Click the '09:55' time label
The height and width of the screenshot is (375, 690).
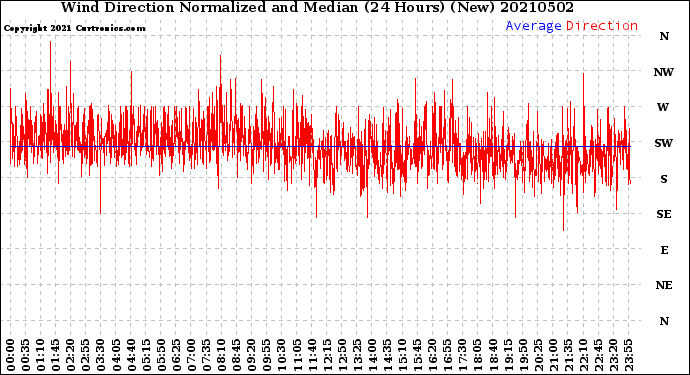(267, 355)
